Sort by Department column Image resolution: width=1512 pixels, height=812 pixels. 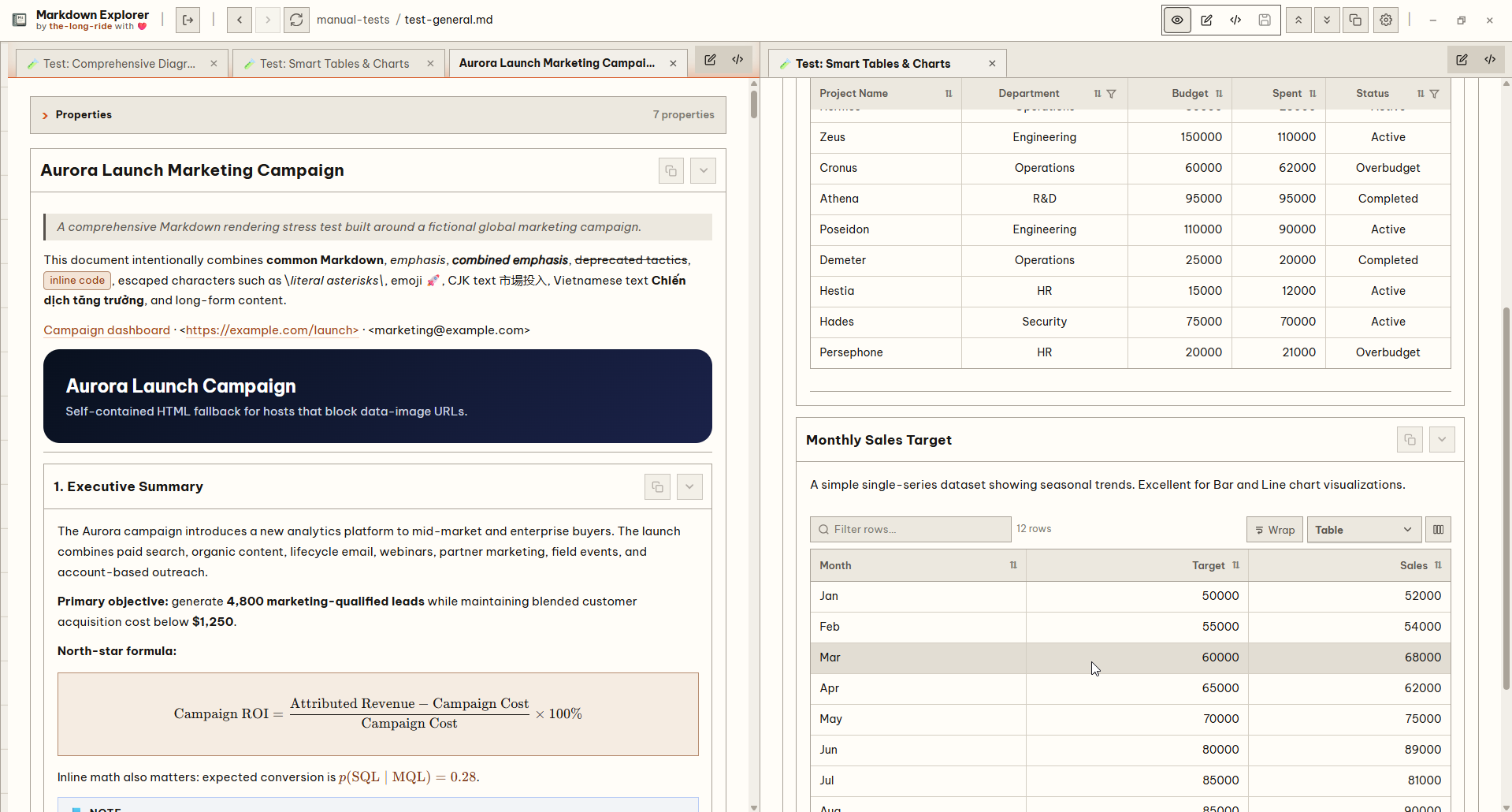(x=1098, y=94)
